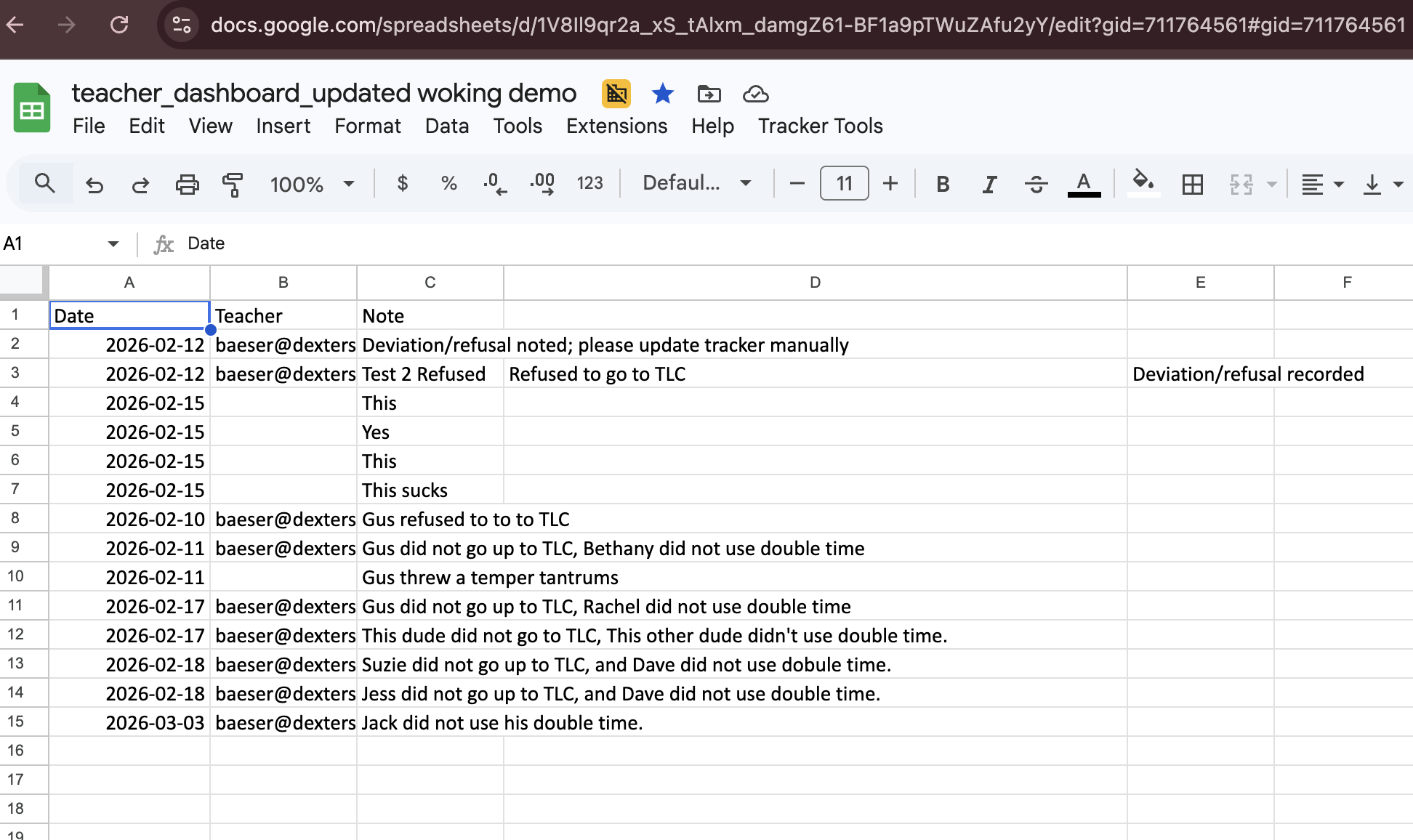Open the Tracker Tools menu
1413x840 pixels.
(x=821, y=126)
